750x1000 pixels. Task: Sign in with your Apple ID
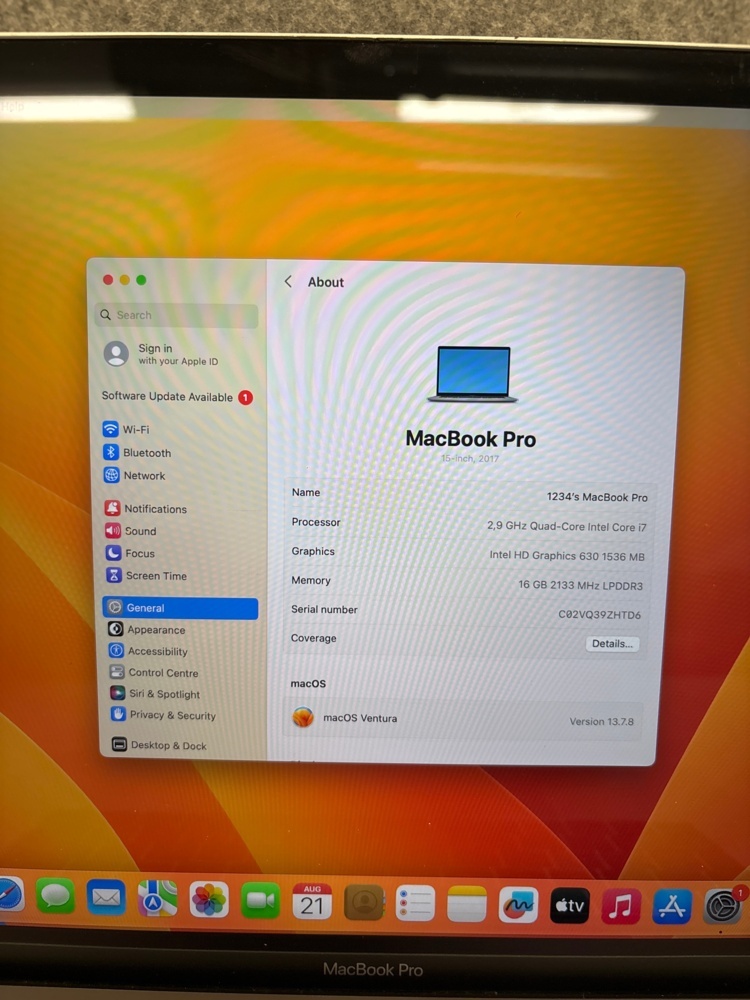161,354
